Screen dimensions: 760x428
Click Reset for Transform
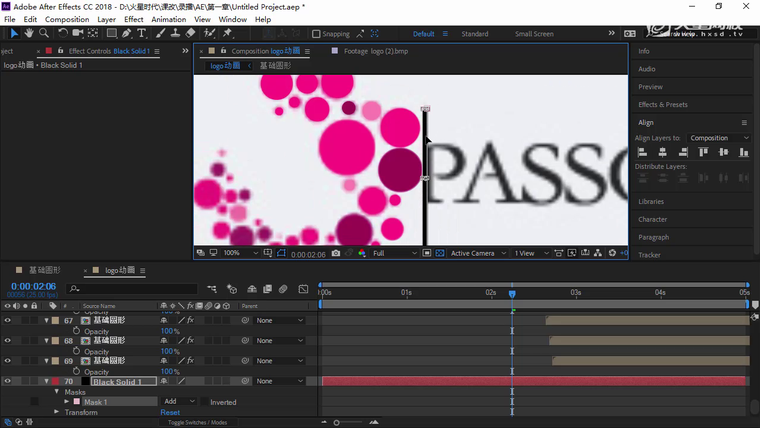(x=170, y=412)
